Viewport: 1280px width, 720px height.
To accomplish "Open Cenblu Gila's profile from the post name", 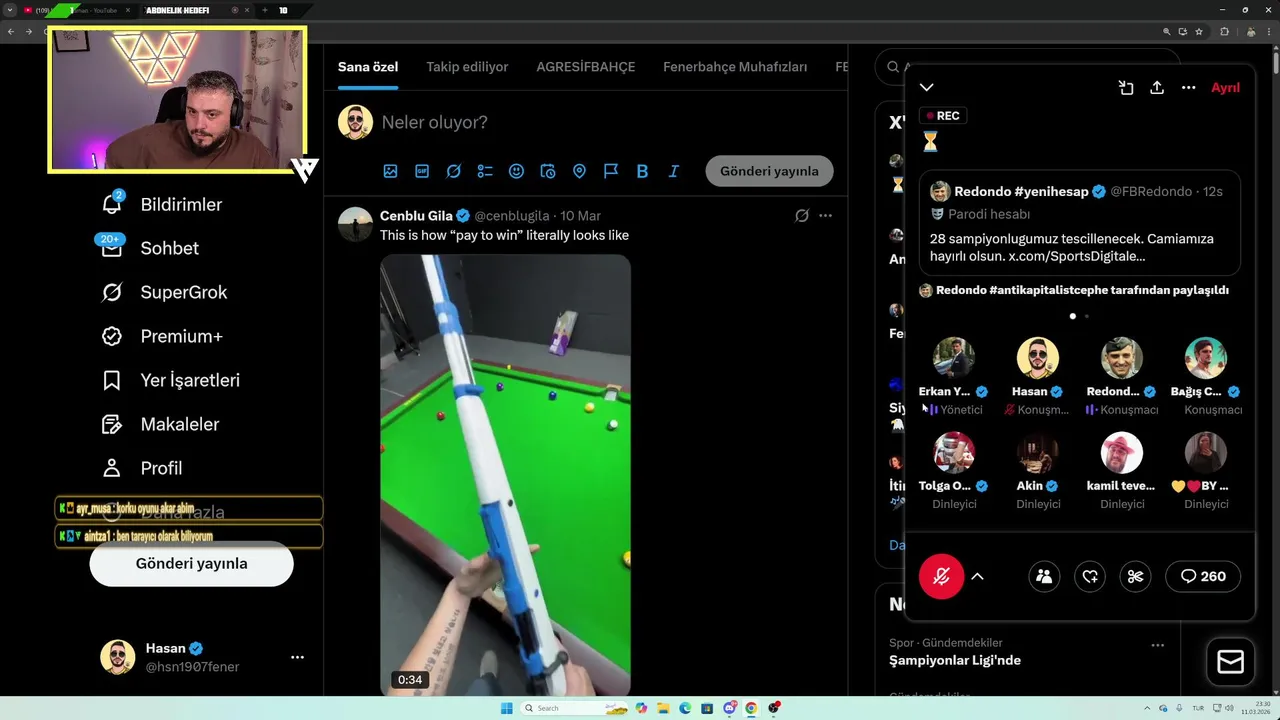I will pyautogui.click(x=416, y=215).
